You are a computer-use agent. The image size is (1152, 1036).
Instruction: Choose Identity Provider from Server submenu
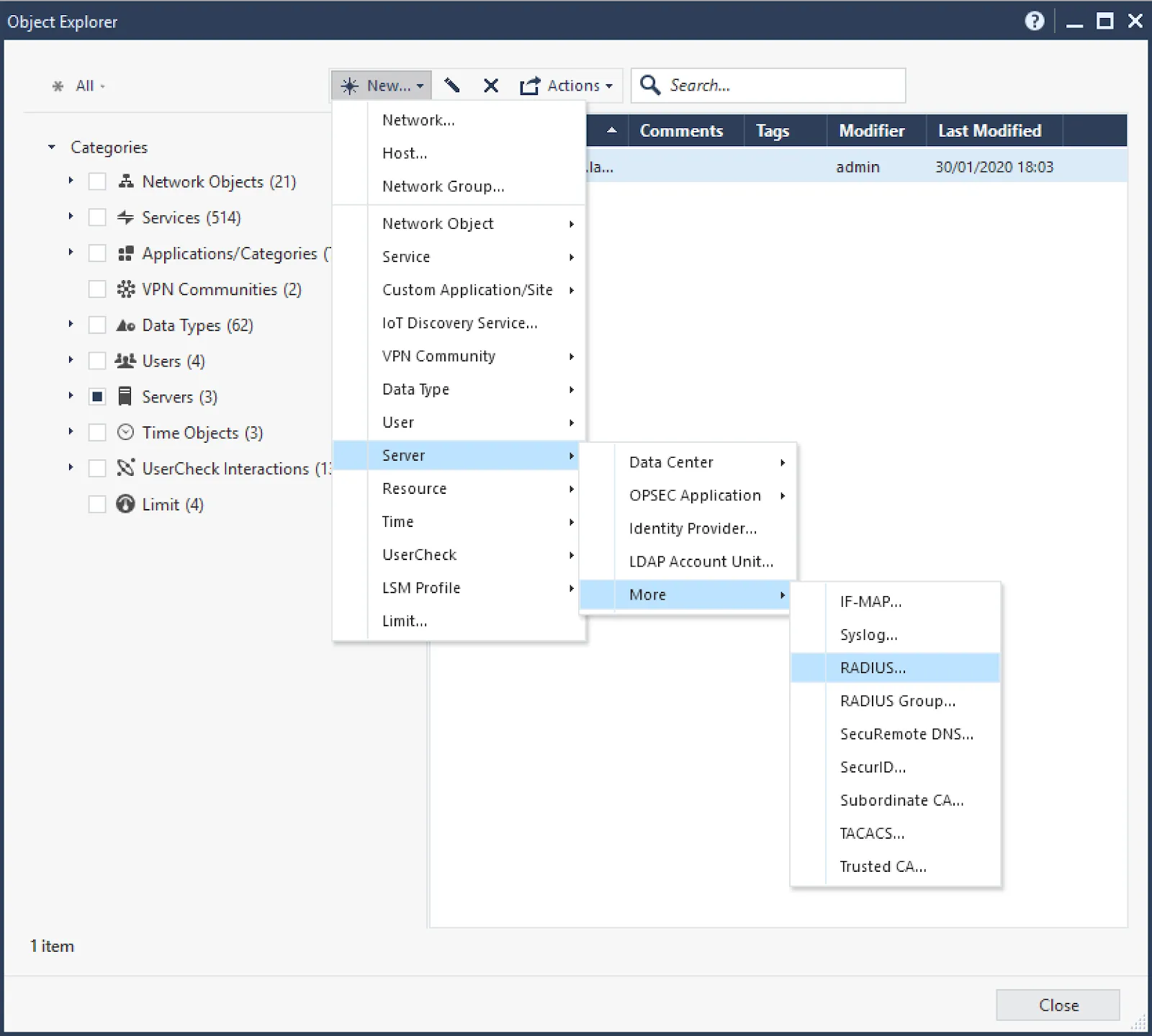click(x=692, y=528)
